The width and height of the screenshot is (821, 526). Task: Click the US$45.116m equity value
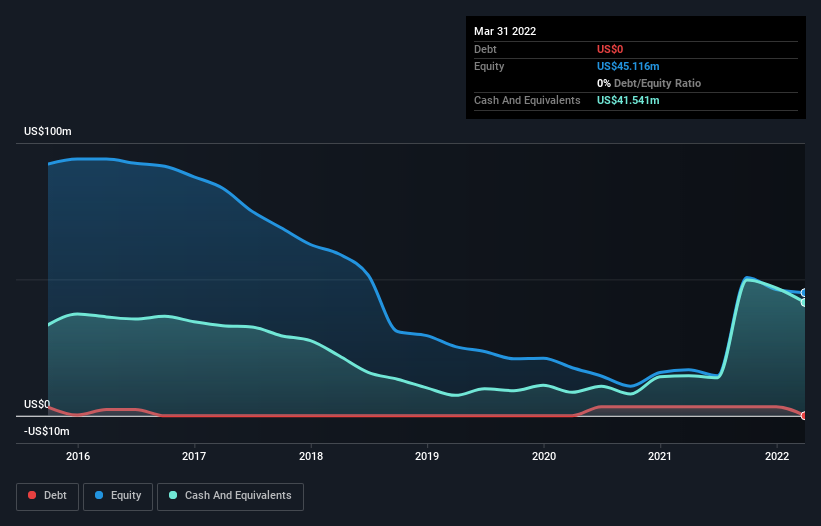click(x=628, y=66)
